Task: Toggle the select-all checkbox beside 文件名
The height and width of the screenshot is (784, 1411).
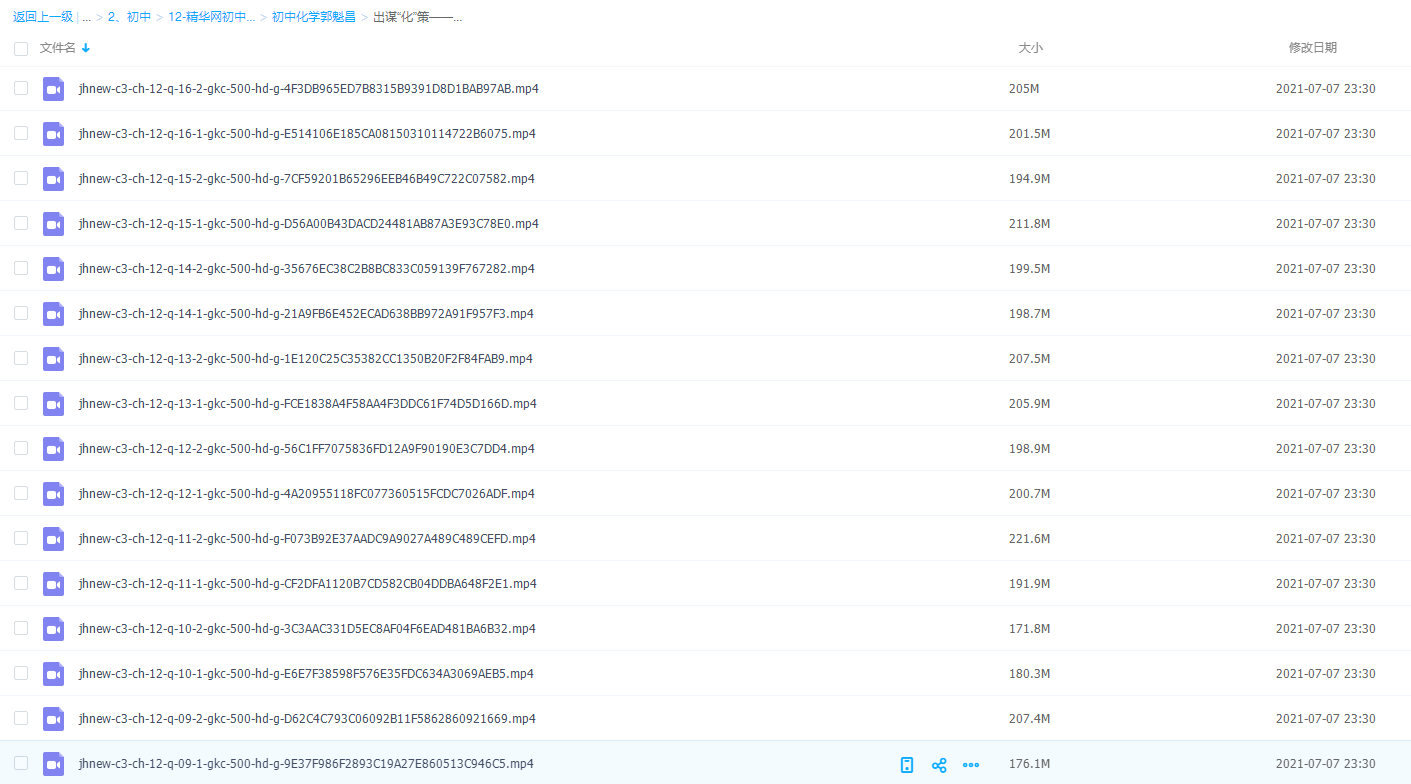Action: click(21, 48)
